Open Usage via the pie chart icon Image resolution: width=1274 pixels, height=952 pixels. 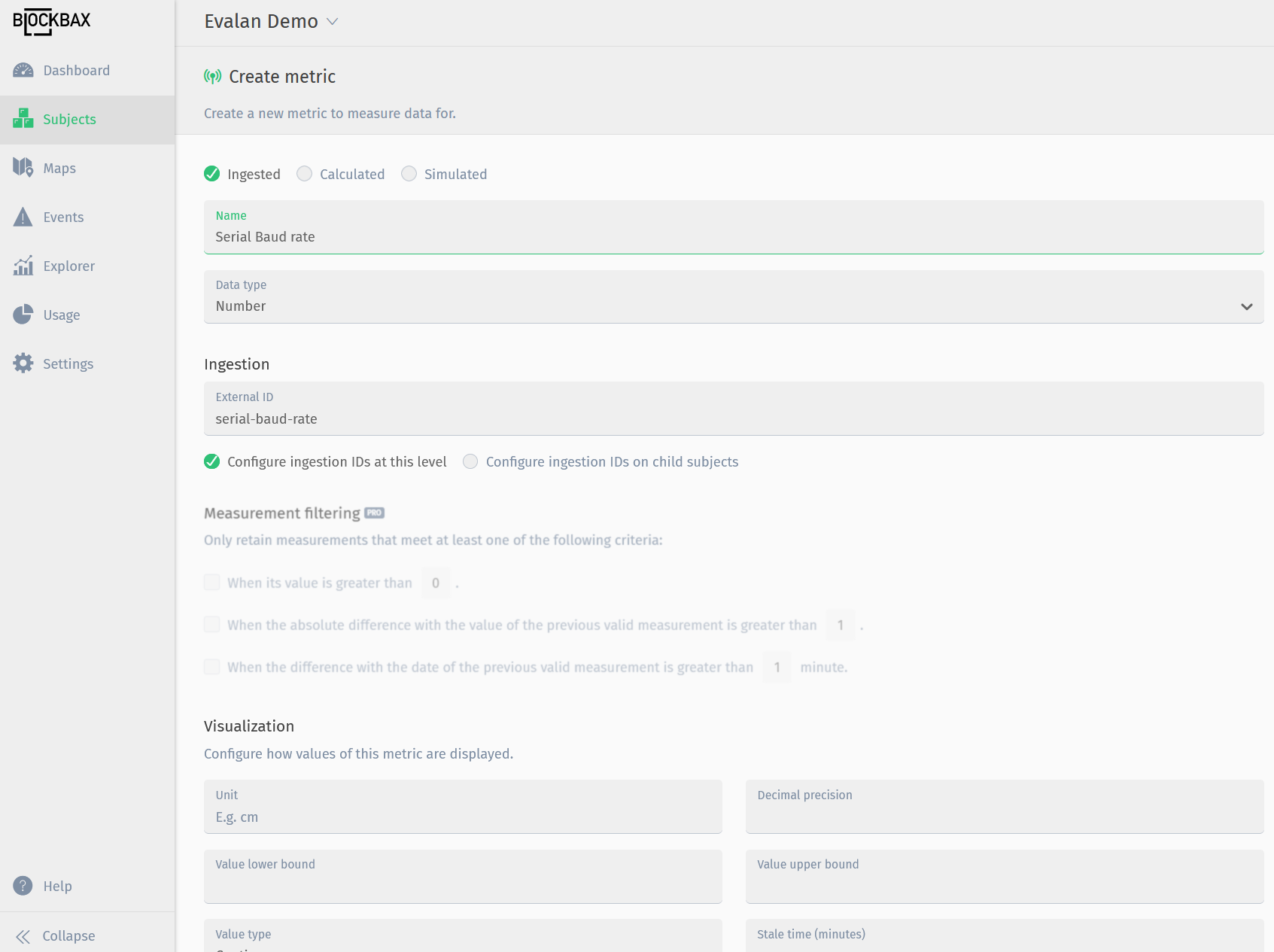23,315
